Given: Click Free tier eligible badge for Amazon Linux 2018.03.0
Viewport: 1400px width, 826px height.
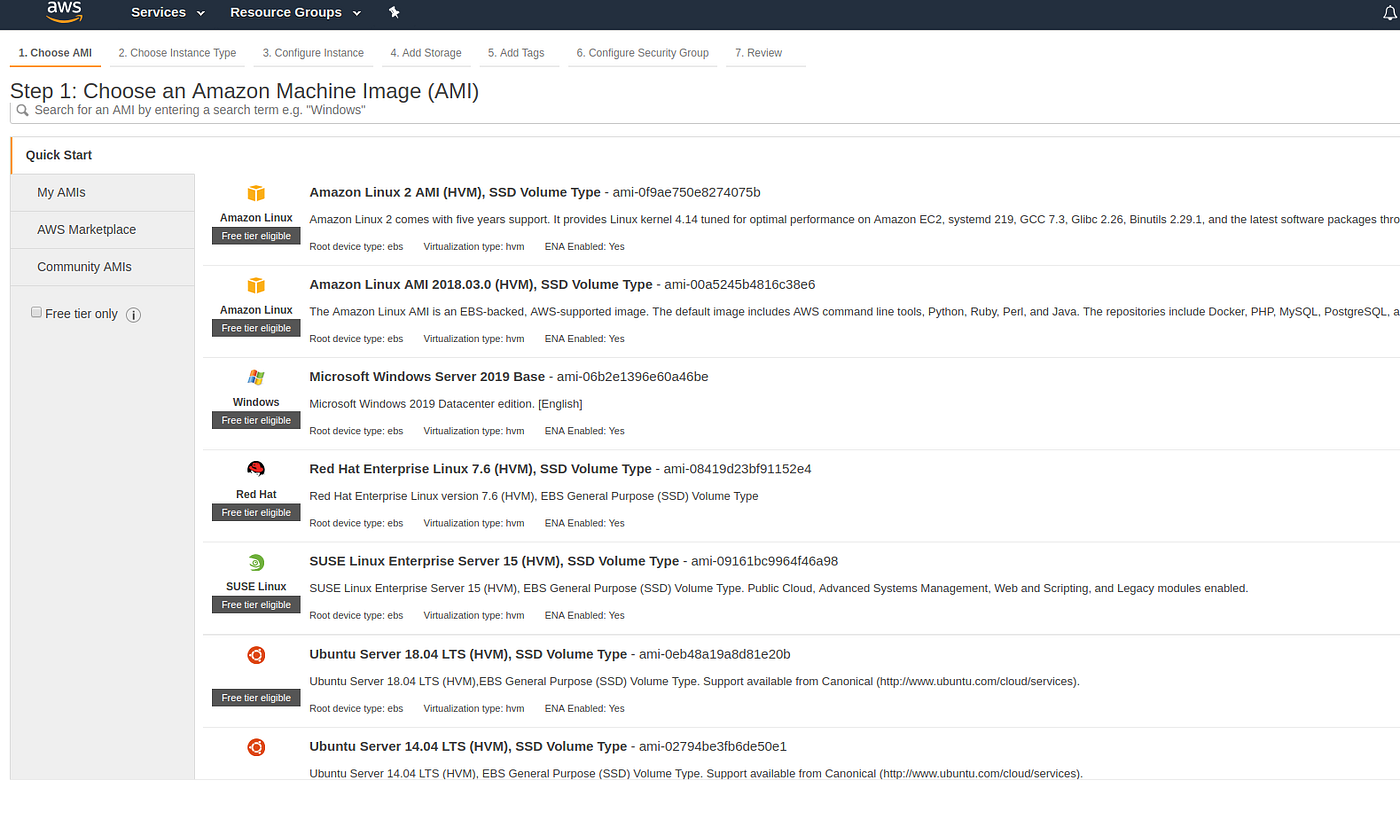Looking at the screenshot, I should tap(256, 328).
